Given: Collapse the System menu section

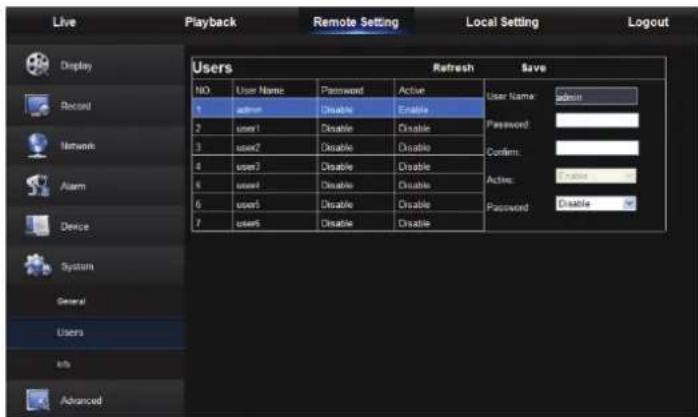Looking at the screenshot, I should [95, 266].
